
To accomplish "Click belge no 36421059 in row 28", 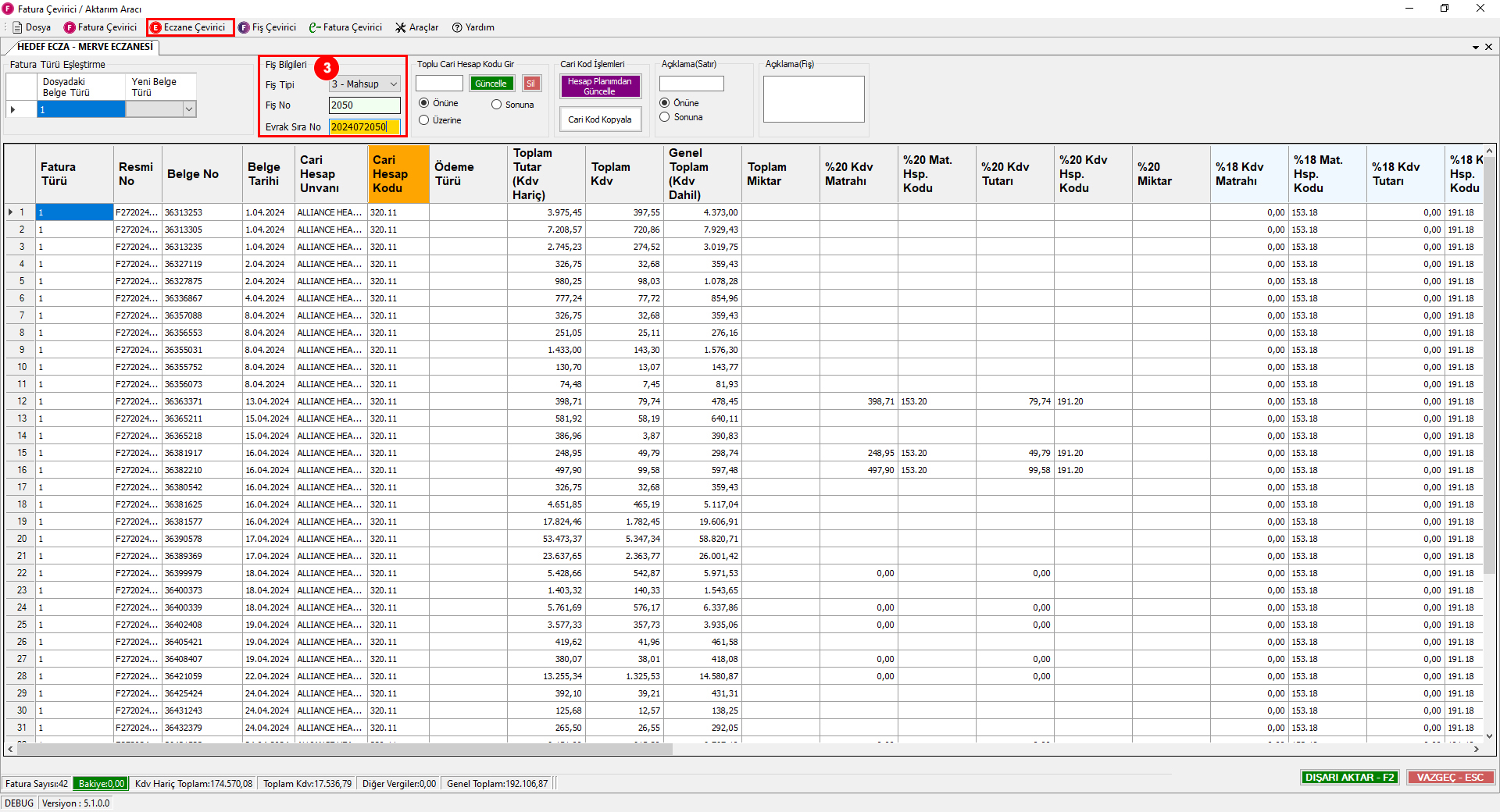I will 202,676.
